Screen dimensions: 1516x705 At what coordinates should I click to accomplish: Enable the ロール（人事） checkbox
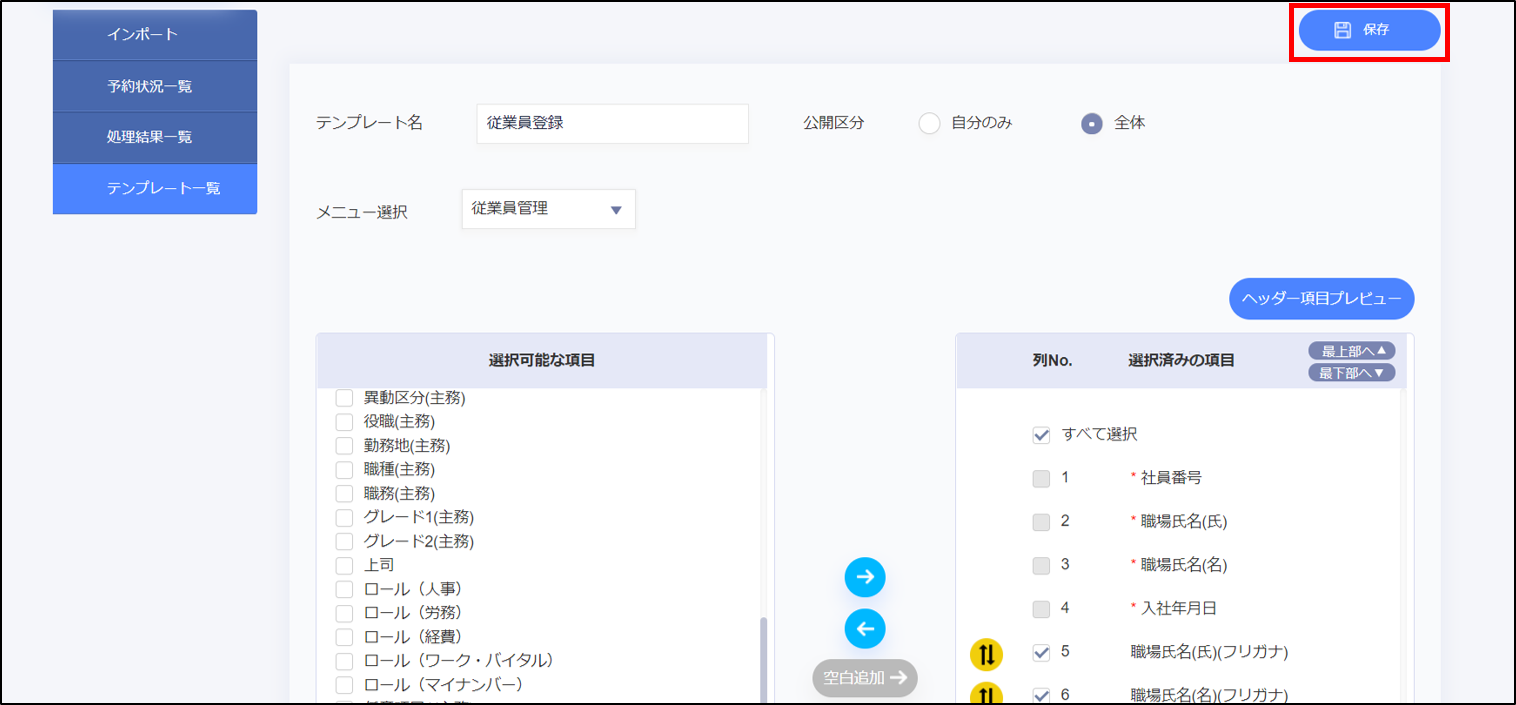click(x=345, y=589)
